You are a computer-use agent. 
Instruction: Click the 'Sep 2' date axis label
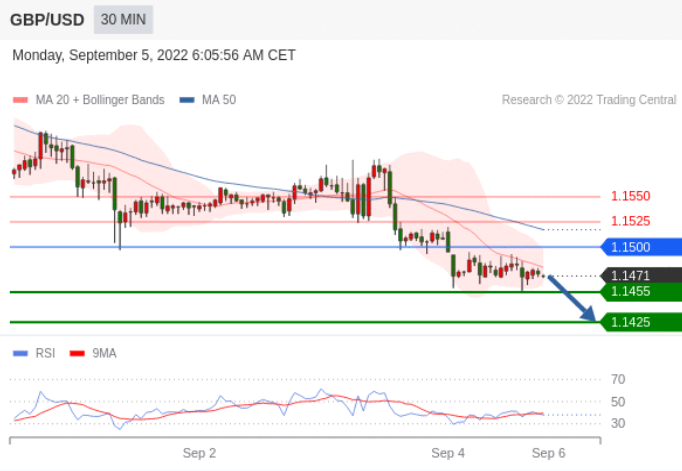[x=199, y=453]
